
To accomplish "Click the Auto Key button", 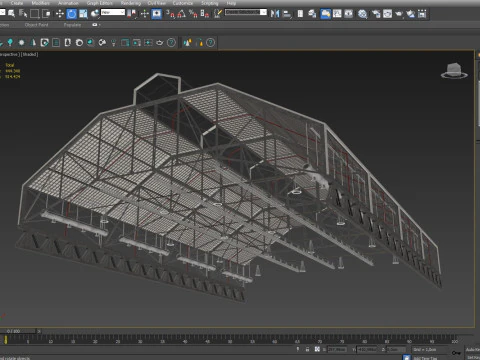I will [x=473, y=349].
